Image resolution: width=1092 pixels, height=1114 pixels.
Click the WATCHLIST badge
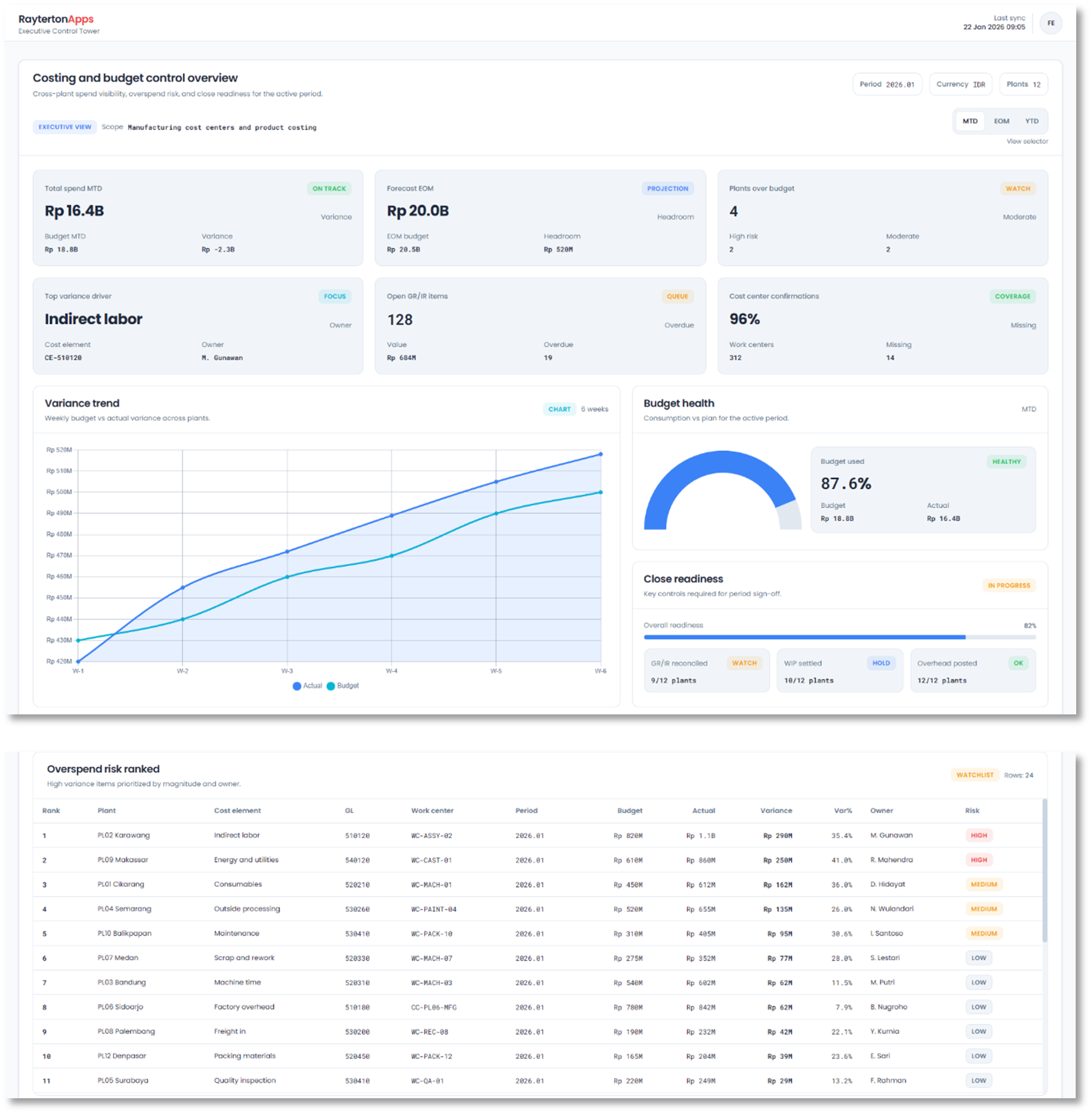pyautogui.click(x=974, y=775)
